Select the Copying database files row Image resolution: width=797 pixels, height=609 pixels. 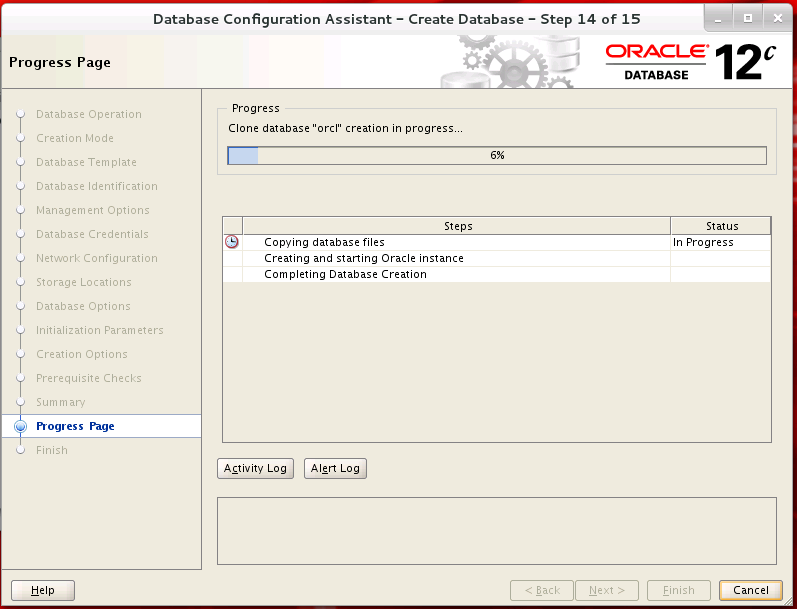324,242
